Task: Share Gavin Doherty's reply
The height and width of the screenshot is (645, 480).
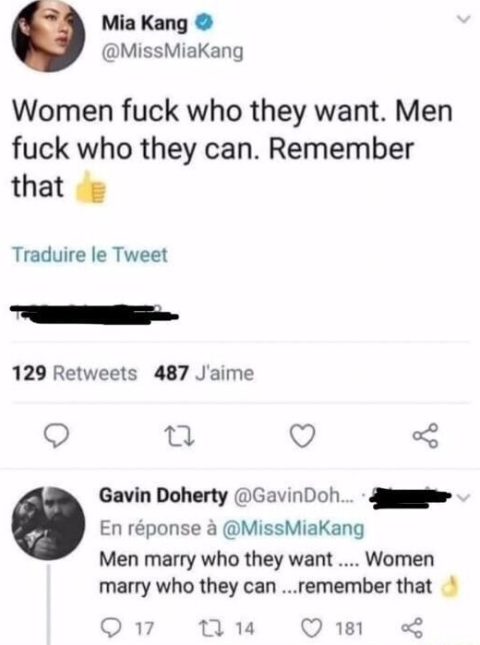Action: click(x=412, y=628)
